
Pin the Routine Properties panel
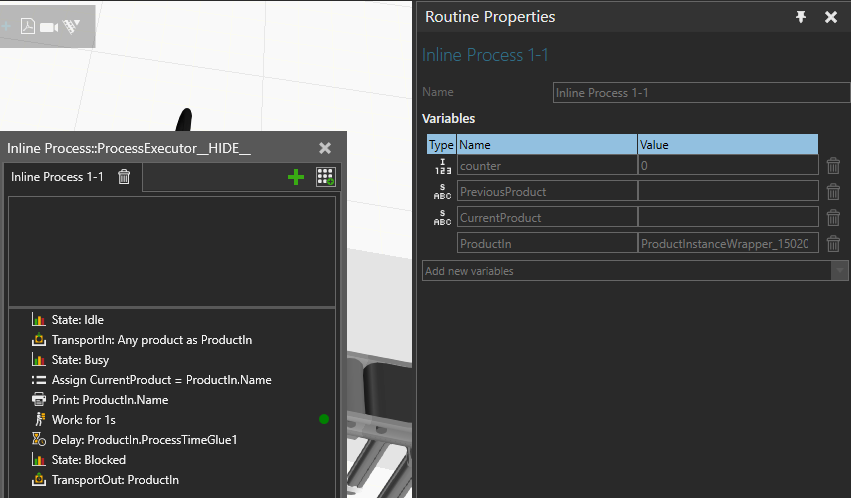coord(801,17)
